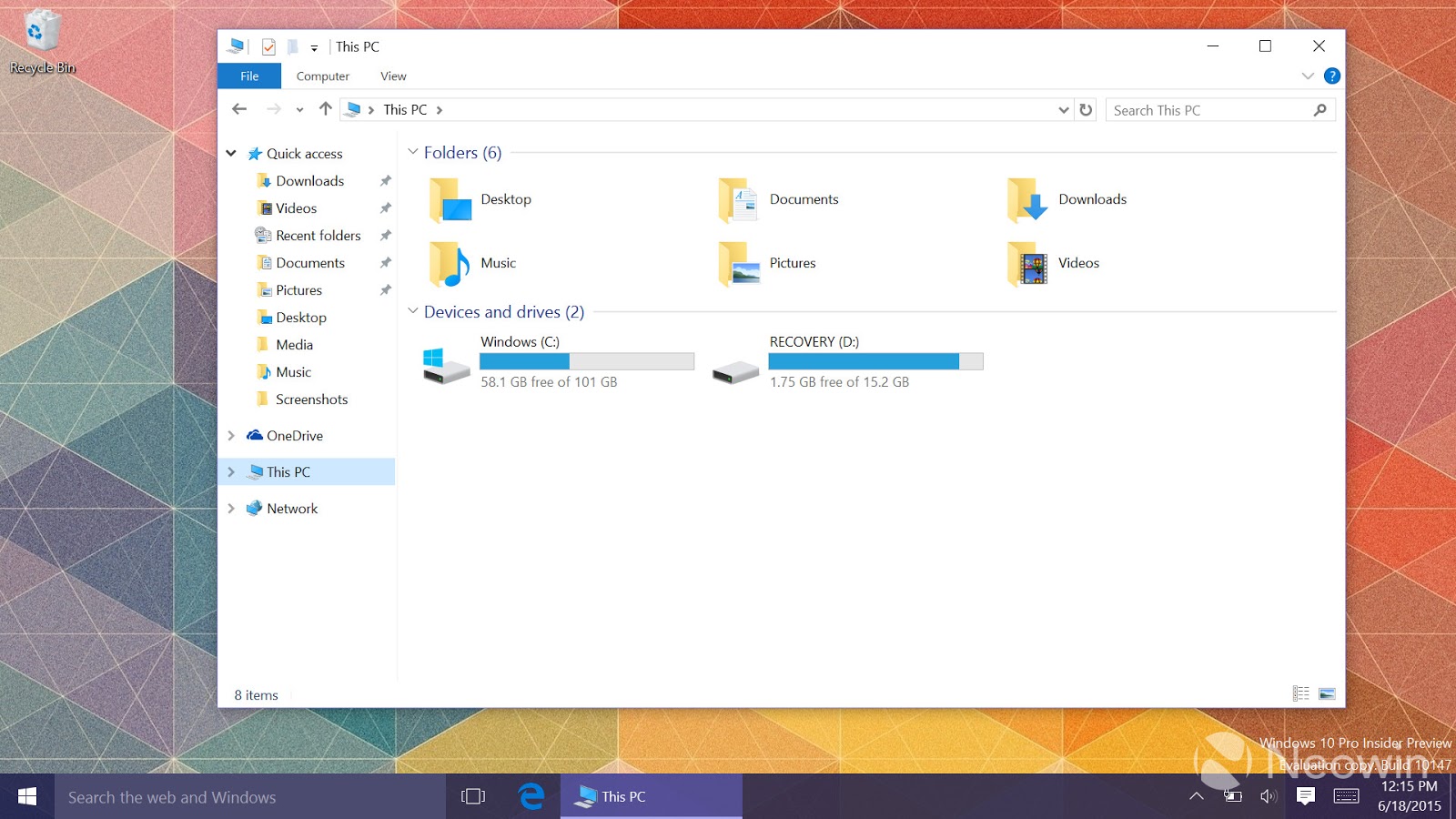Open the Action Center notifications icon
The width and height of the screenshot is (1456, 819).
click(x=1306, y=796)
